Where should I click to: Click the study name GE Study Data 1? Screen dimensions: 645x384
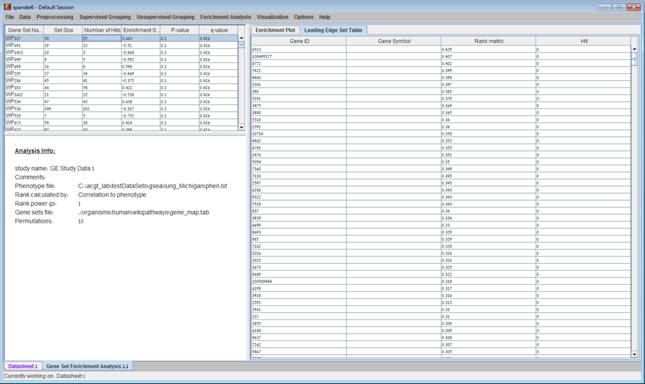pyautogui.click(x=72, y=168)
